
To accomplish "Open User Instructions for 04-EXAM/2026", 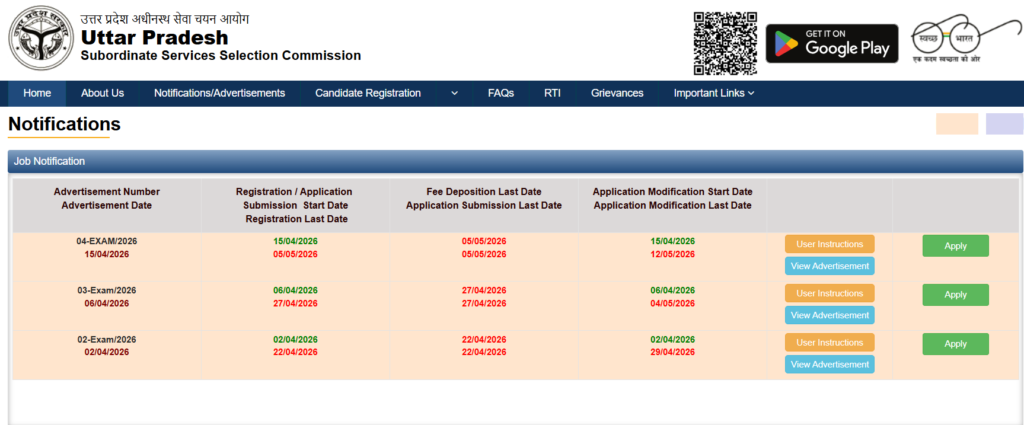I will pyautogui.click(x=829, y=244).
